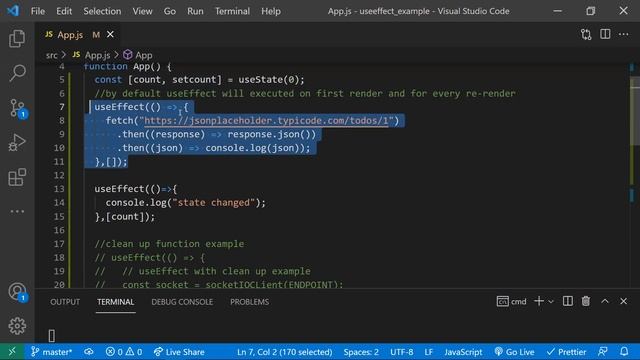The width and height of the screenshot is (640, 360).
Task: Open notifications bell
Action: 624,351
